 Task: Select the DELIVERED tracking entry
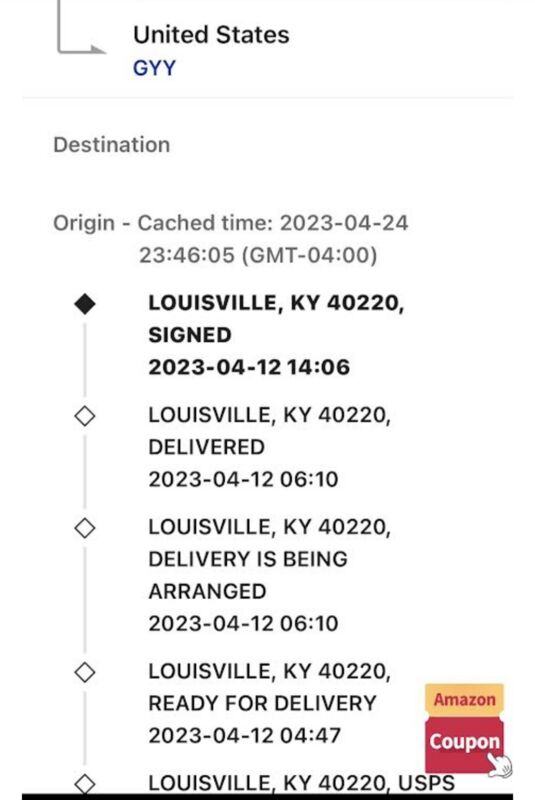269,447
